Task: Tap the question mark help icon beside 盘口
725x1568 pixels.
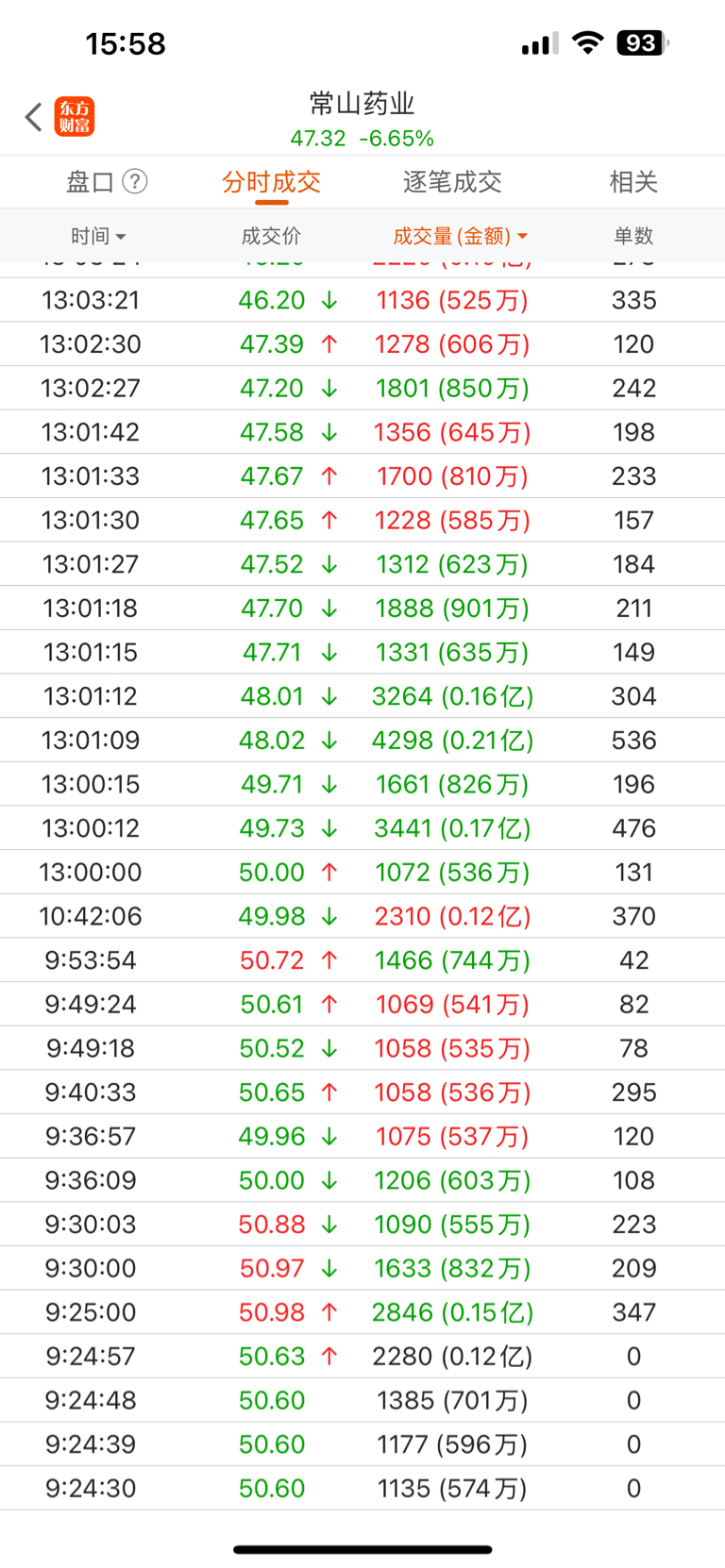Action: (135, 181)
